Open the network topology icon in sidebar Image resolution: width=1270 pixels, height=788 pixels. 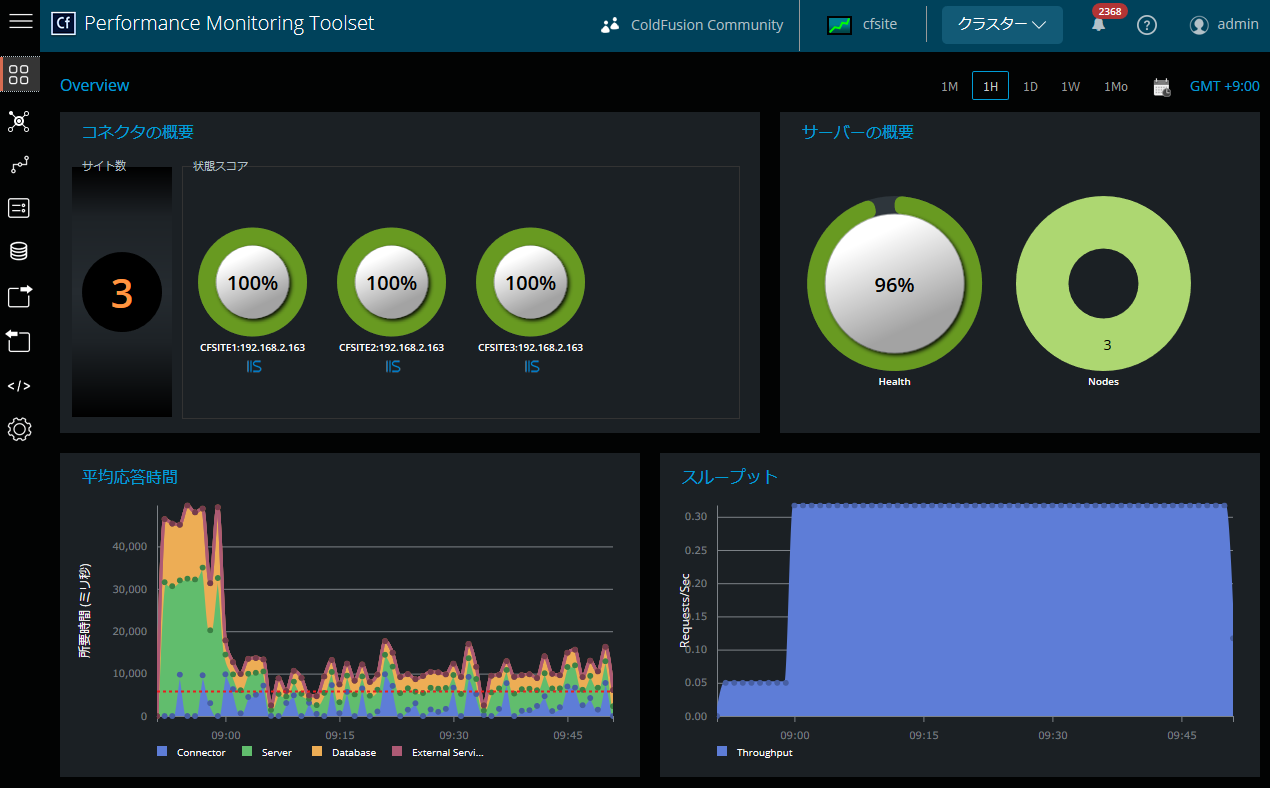[19, 122]
